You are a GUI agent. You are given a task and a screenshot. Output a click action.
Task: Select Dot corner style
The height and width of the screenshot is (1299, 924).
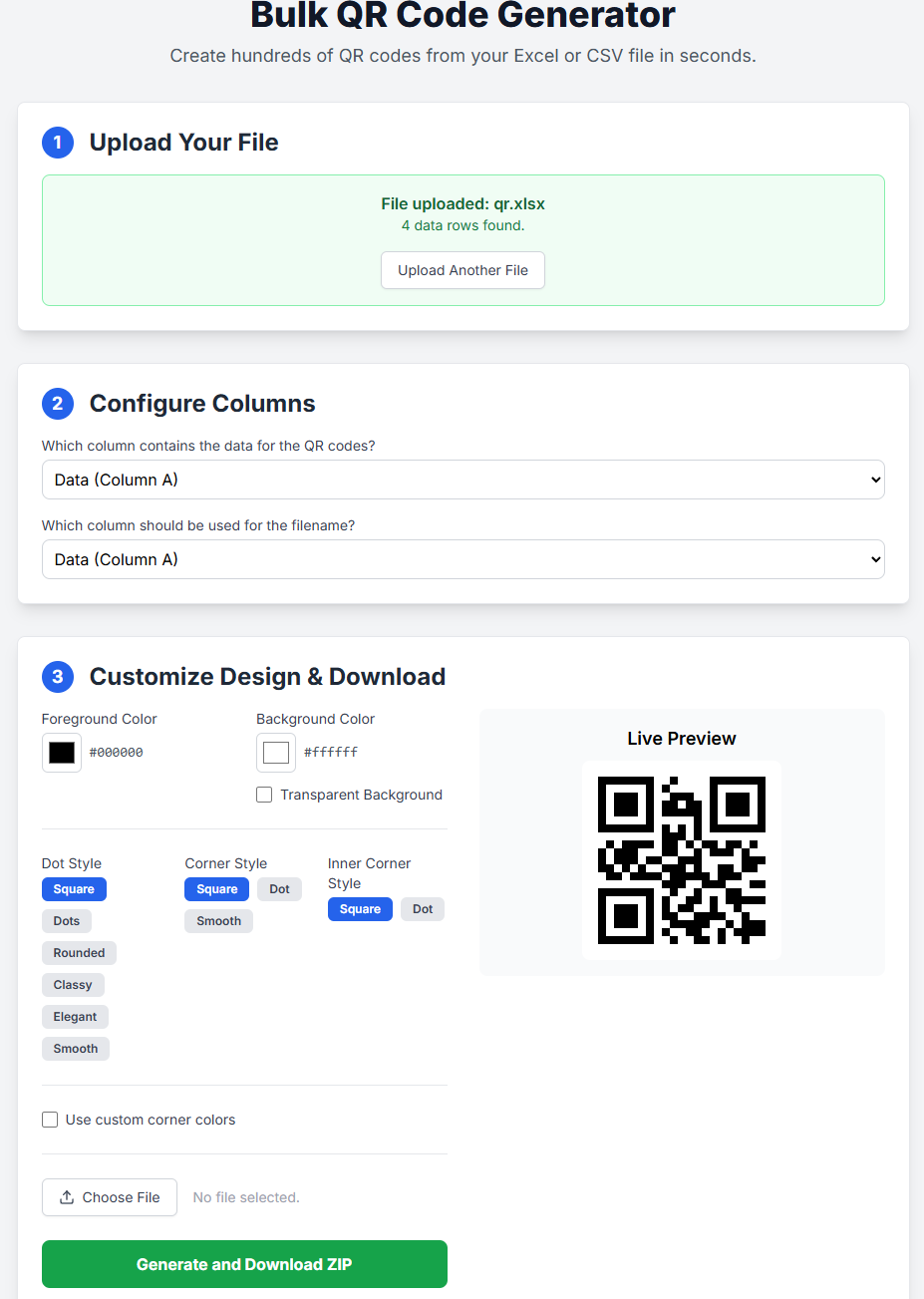[280, 889]
